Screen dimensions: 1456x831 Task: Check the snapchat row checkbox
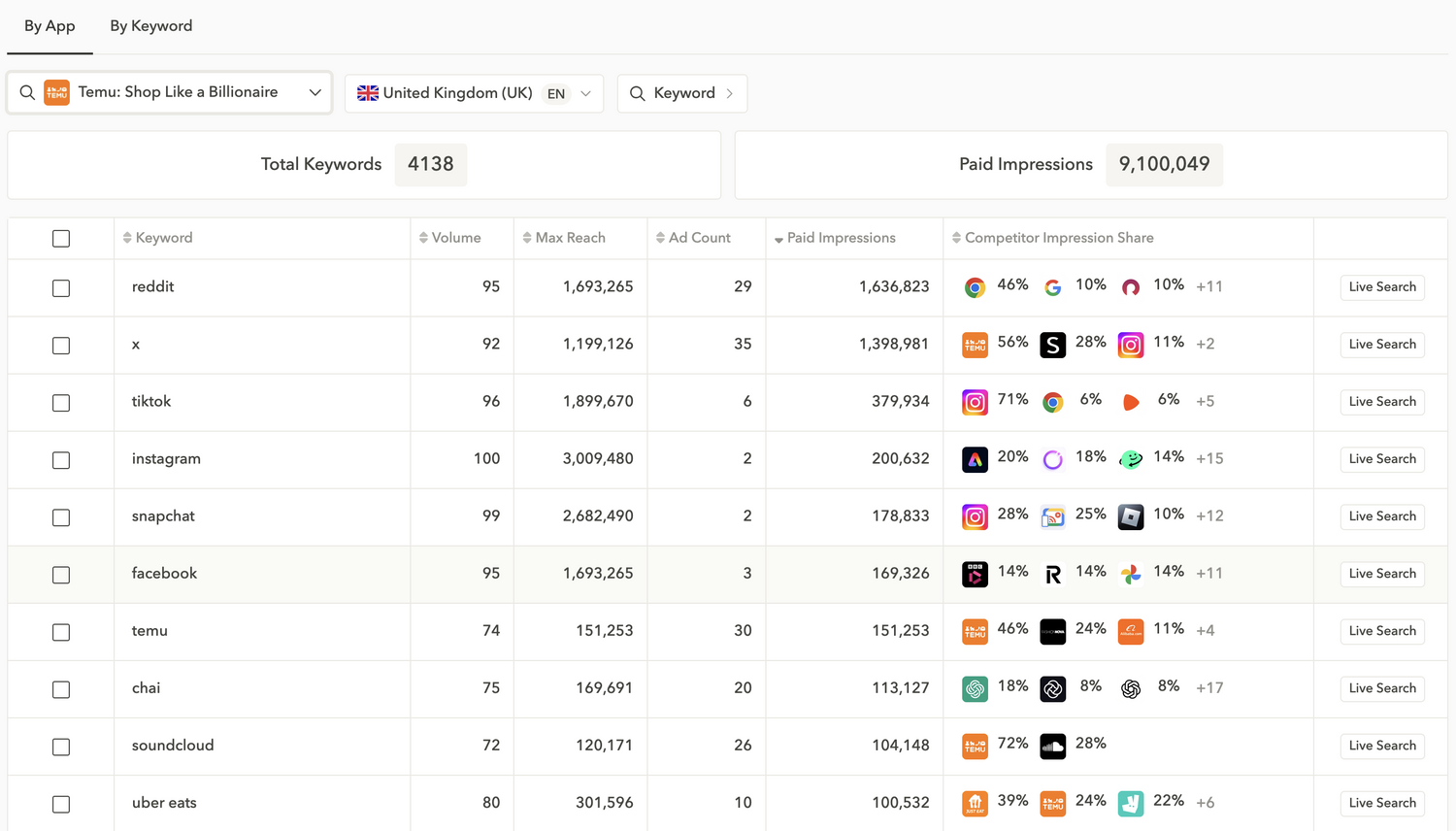coord(61,517)
